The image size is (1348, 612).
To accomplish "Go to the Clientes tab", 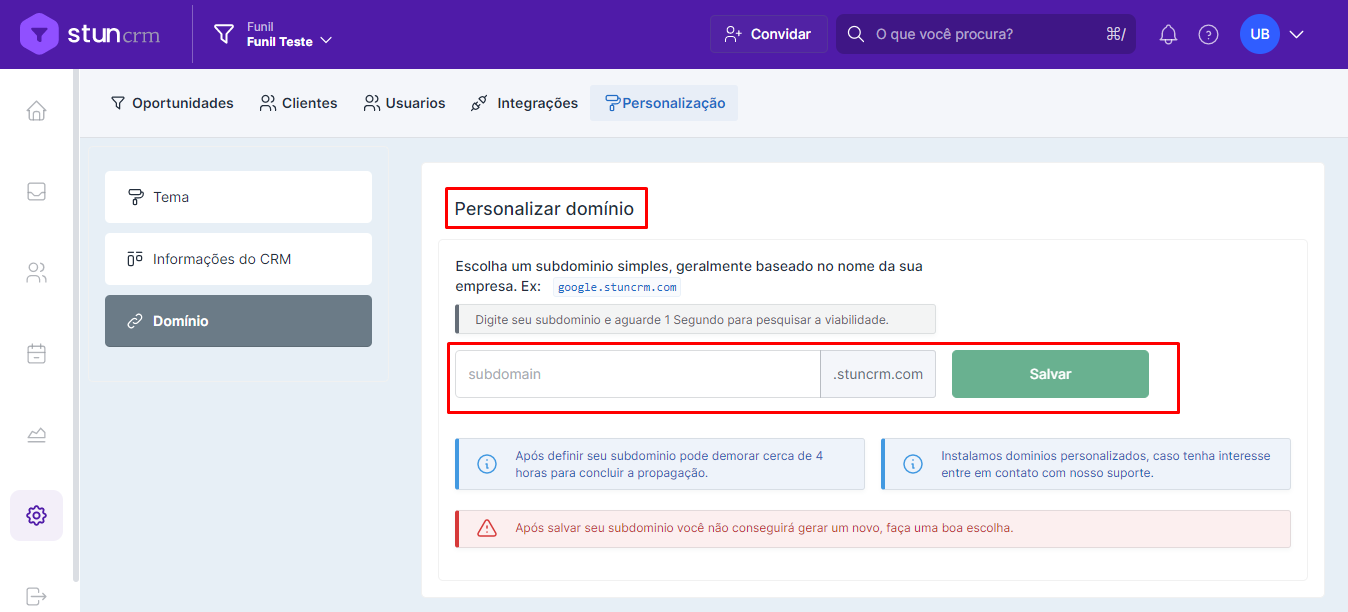I will (299, 103).
